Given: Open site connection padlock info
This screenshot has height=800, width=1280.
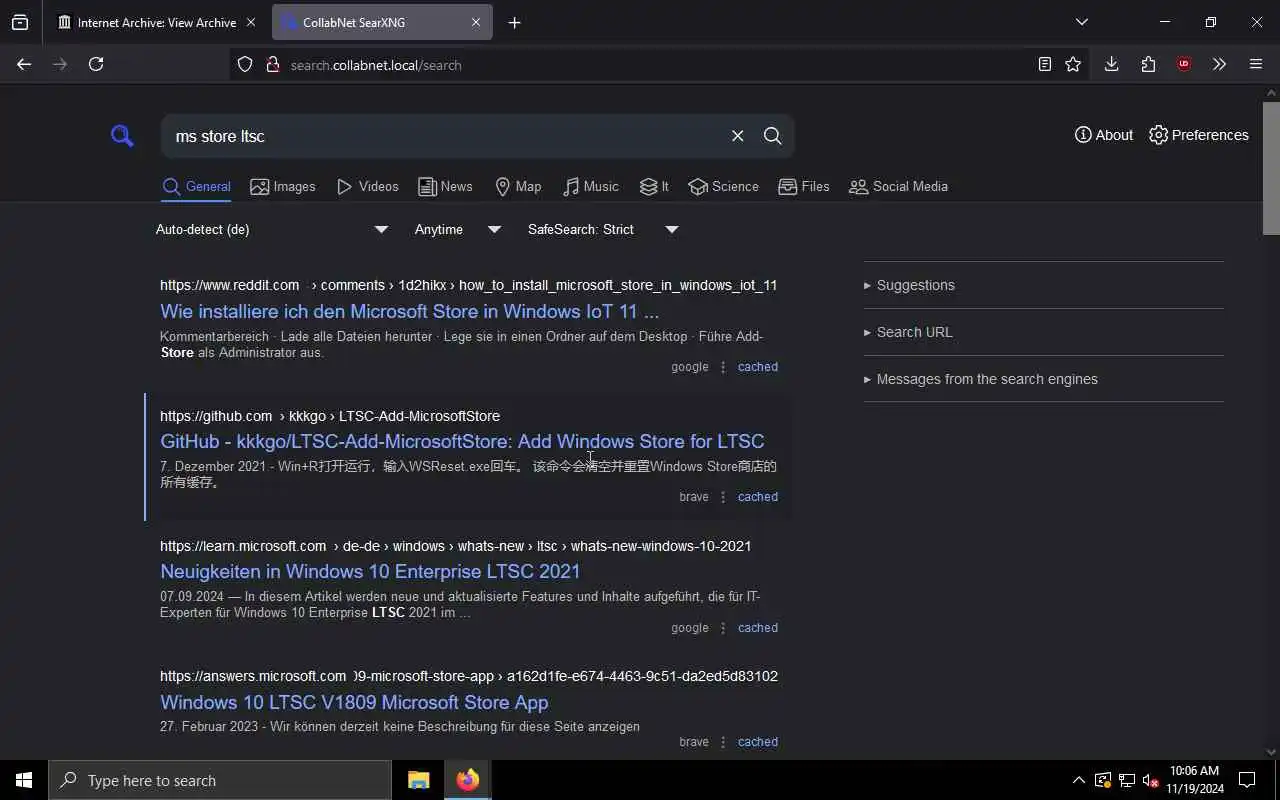Looking at the screenshot, I should tap(272, 65).
